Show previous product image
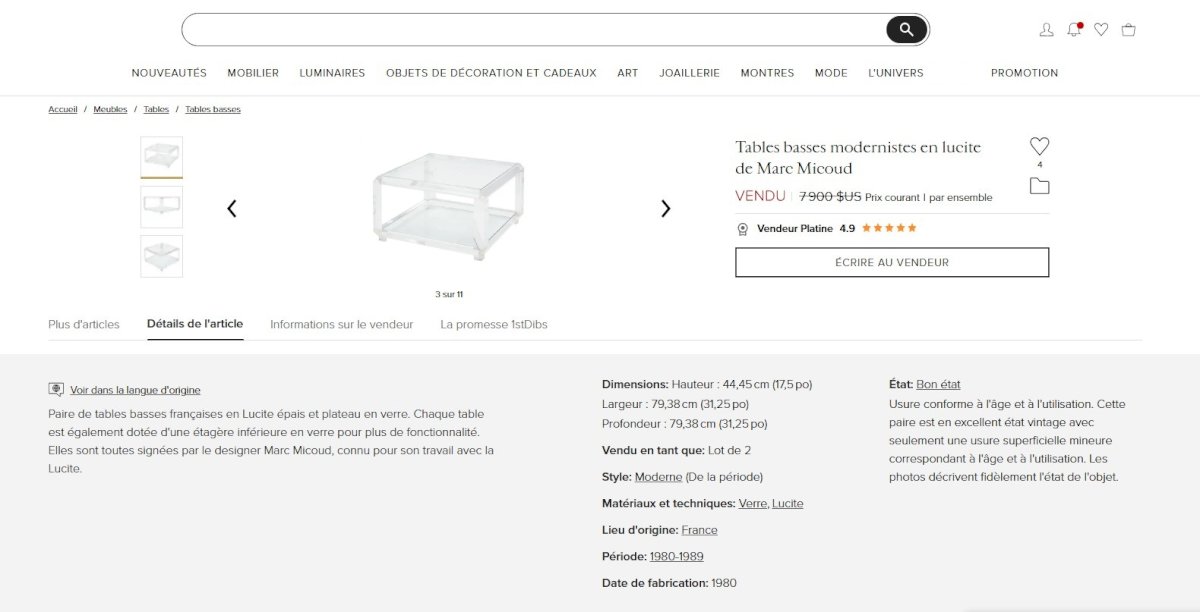This screenshot has width=1200, height=612. 232,209
